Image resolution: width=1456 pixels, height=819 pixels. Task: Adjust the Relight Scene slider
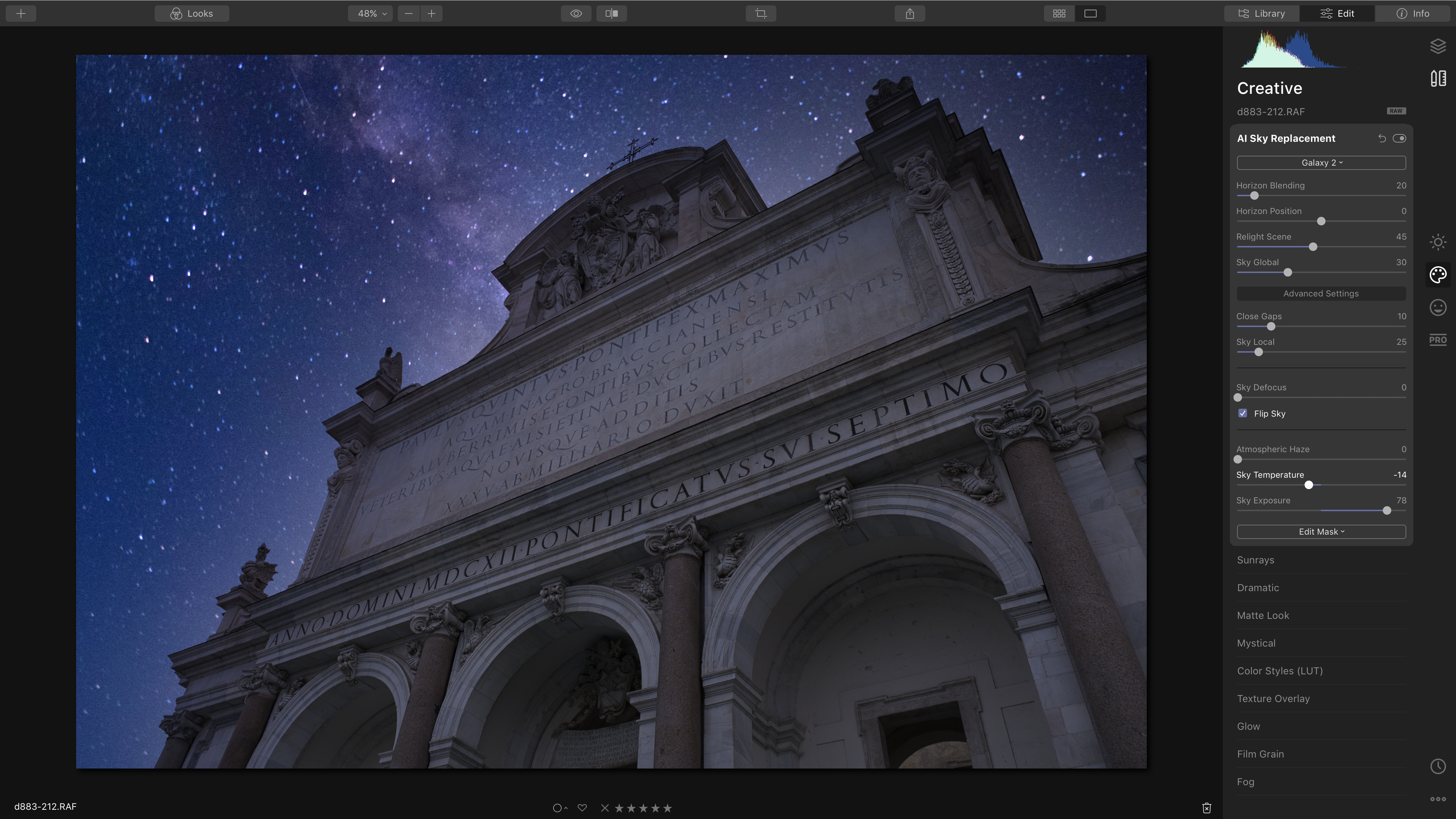point(1321,247)
